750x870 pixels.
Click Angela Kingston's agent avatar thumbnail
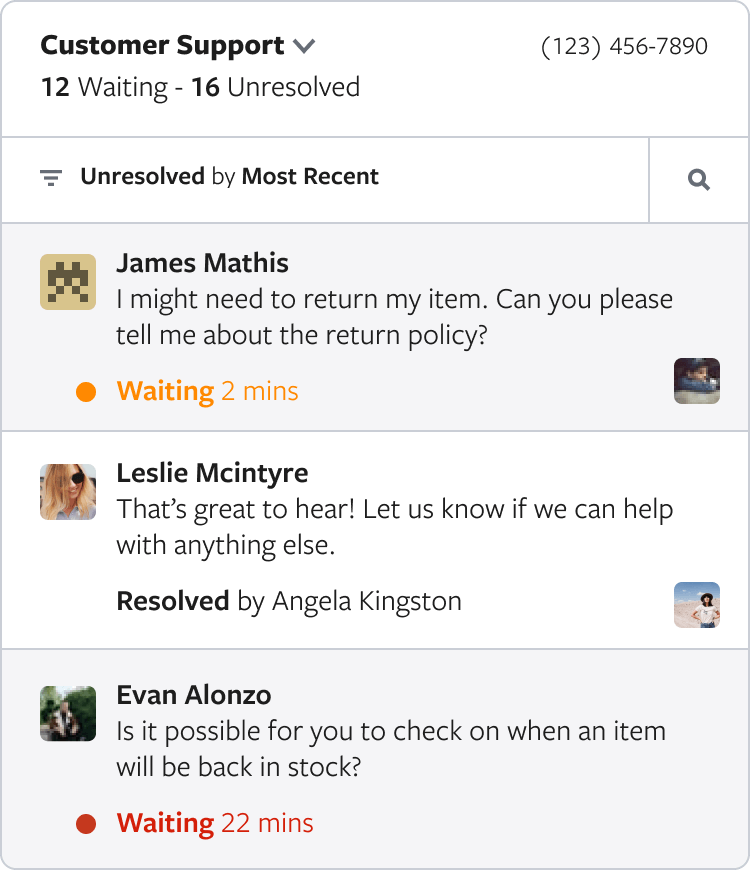pyautogui.click(x=697, y=605)
